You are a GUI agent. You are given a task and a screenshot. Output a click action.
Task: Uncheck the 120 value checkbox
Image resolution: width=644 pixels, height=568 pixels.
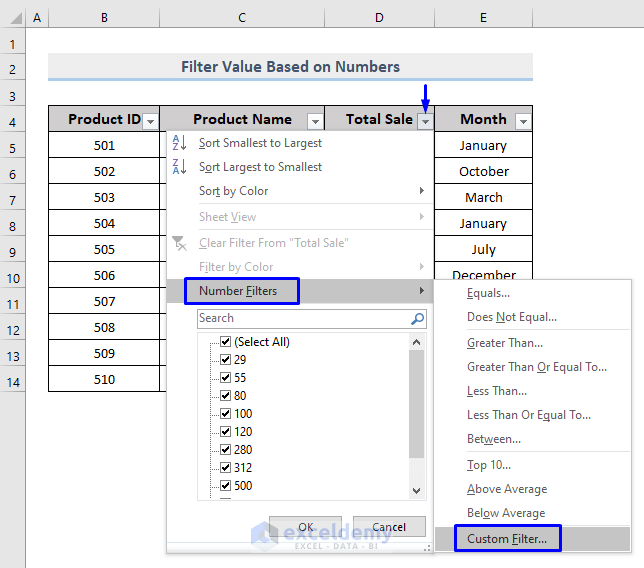coord(225,431)
